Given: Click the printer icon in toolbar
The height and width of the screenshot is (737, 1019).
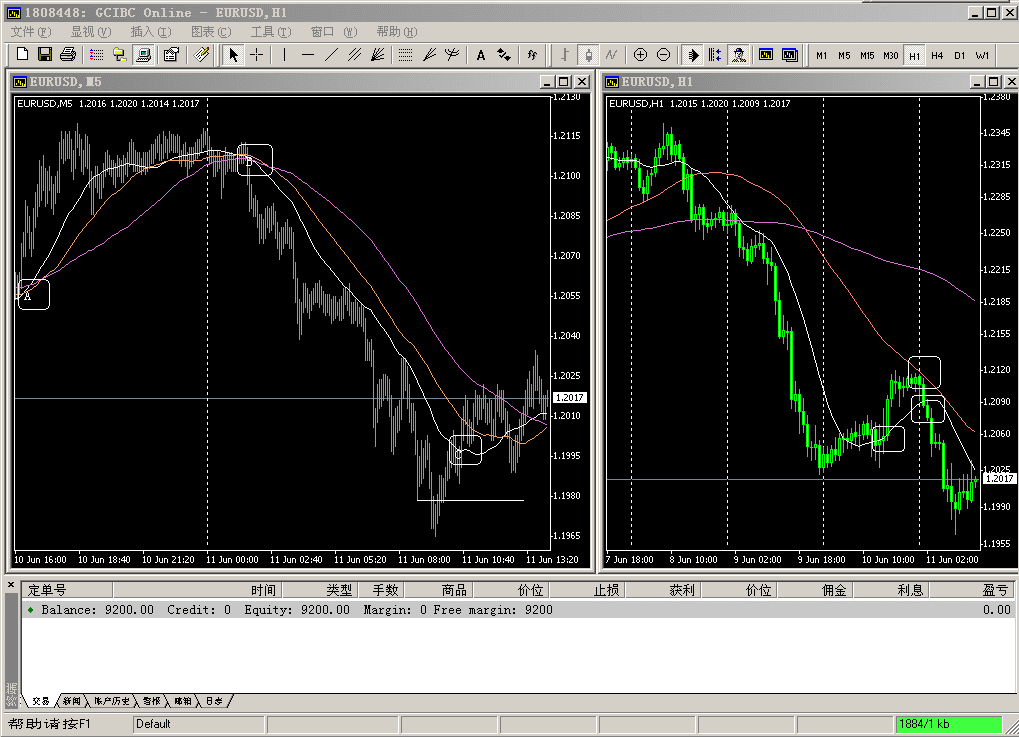Looking at the screenshot, I should 67,55.
